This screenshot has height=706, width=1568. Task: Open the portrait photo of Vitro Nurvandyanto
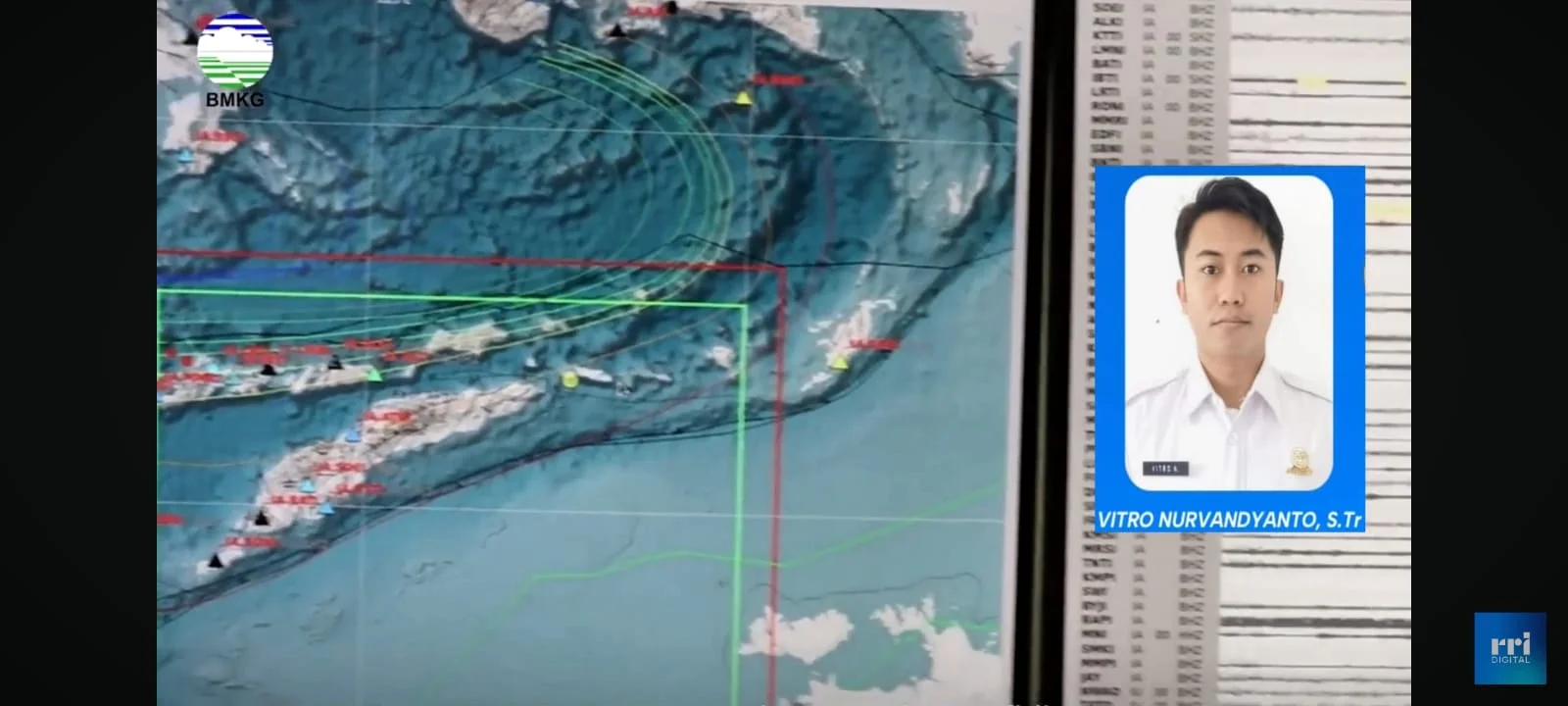tap(1229, 333)
